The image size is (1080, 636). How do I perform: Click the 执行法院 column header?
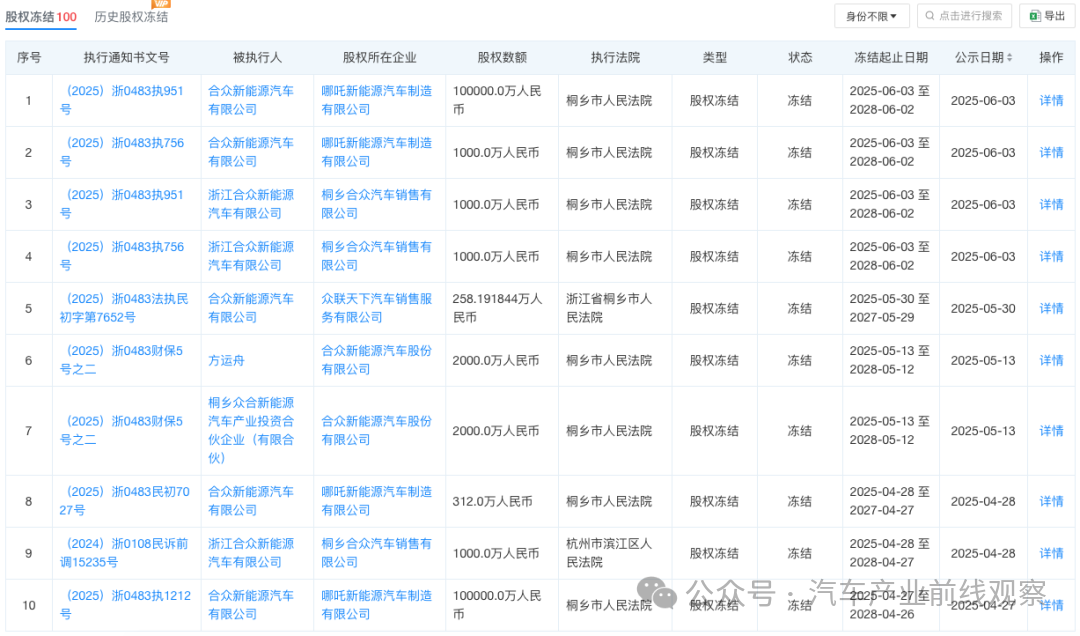(615, 58)
